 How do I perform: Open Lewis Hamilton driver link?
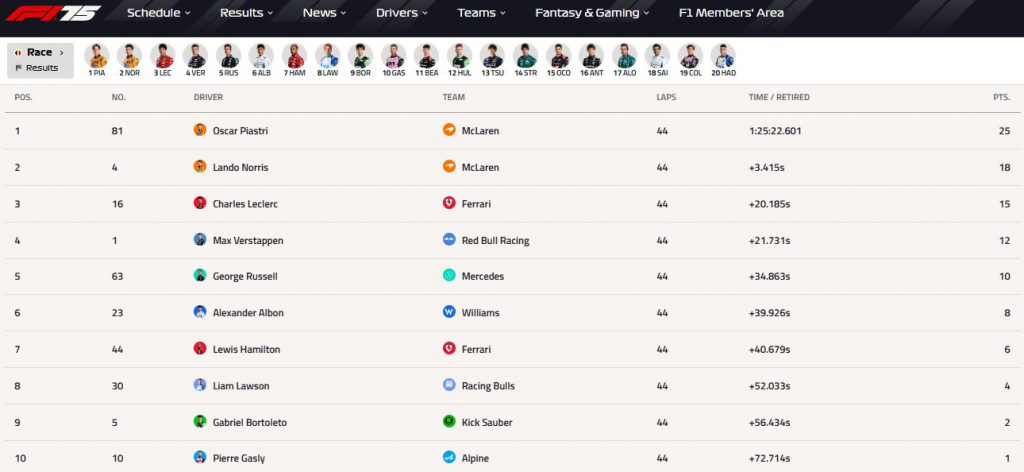[246, 349]
